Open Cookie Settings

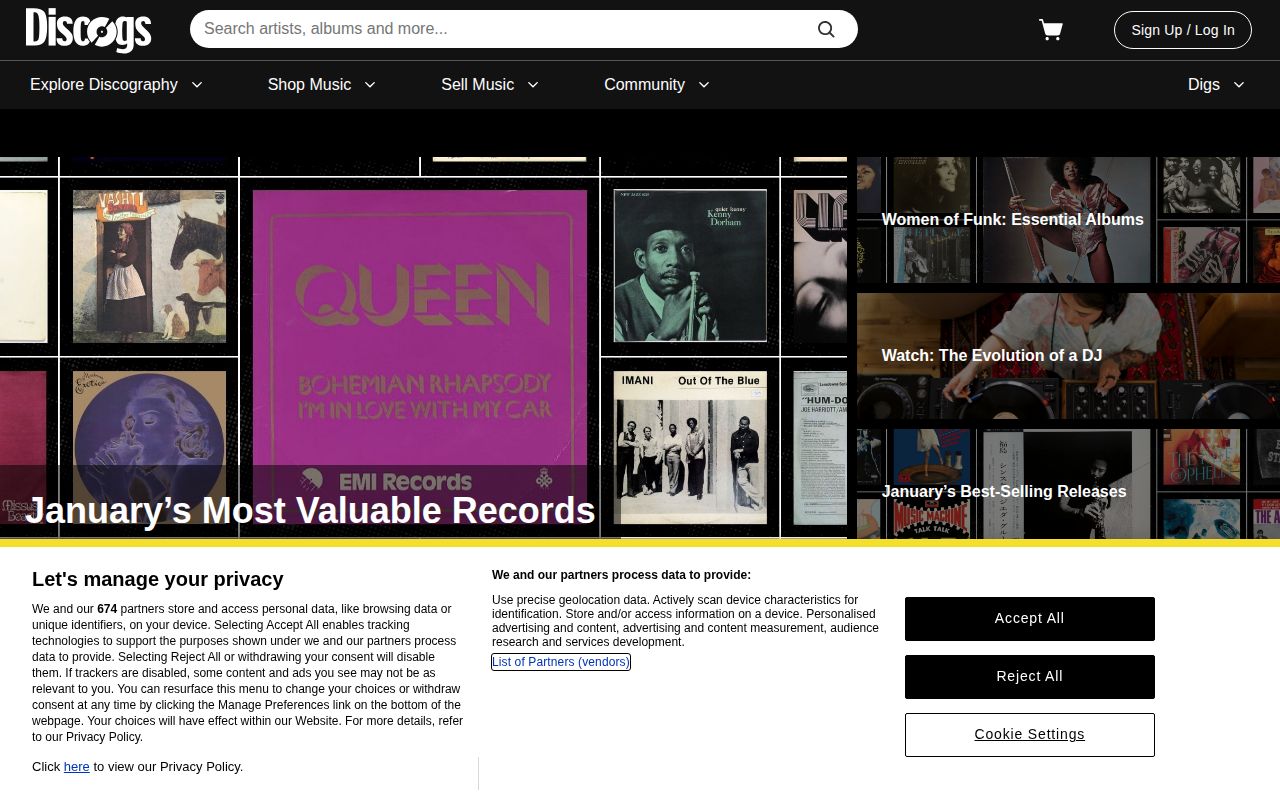click(1029, 734)
